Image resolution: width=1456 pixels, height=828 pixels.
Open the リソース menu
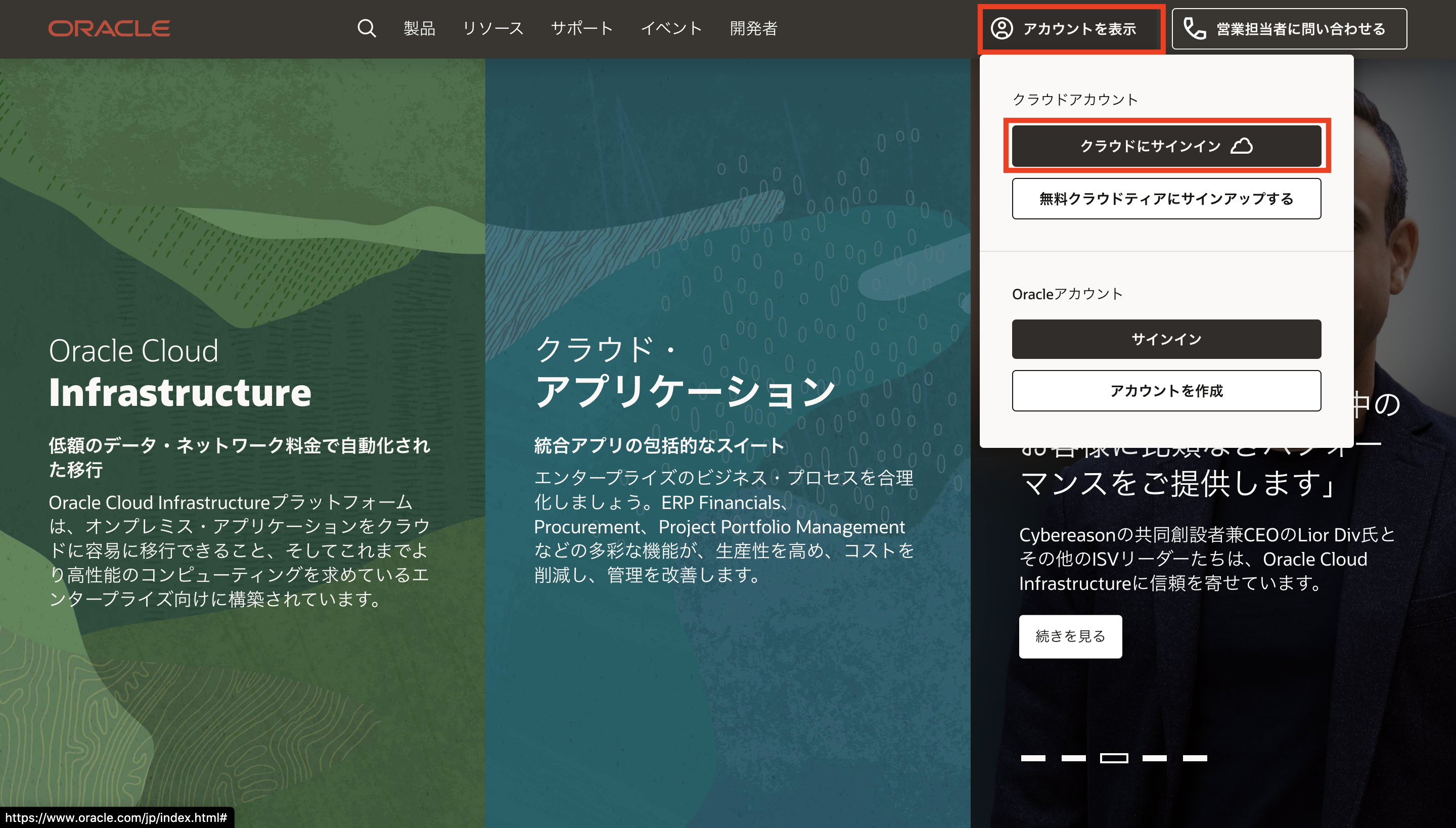point(492,28)
